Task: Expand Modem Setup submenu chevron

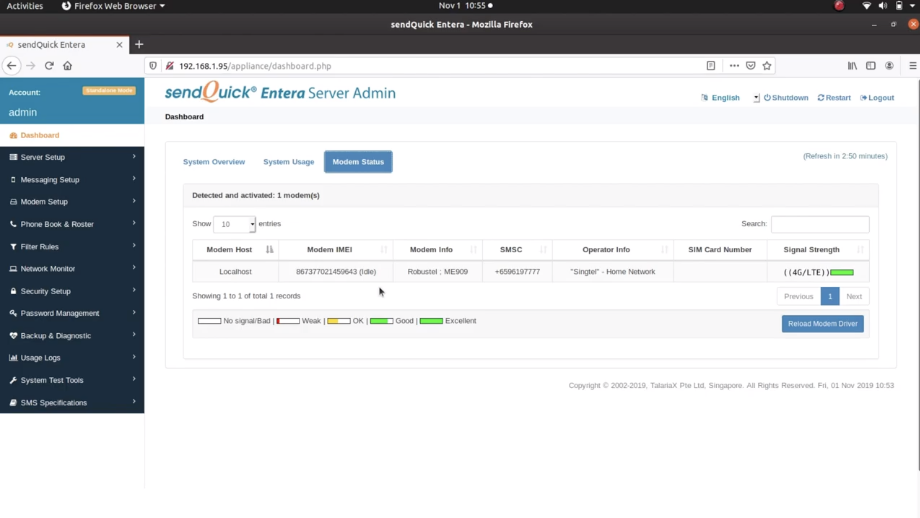Action: pyautogui.click(x=134, y=201)
